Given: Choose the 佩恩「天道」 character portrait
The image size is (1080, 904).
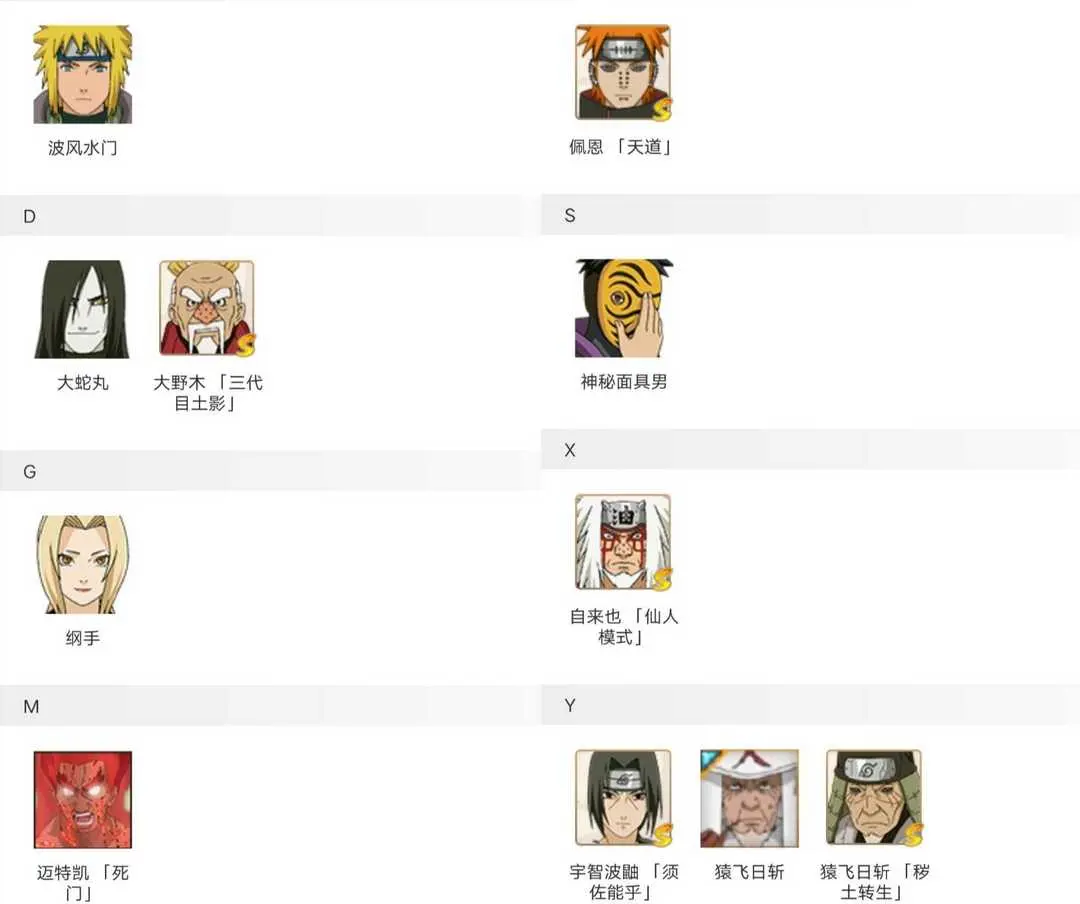Looking at the screenshot, I should pyautogui.click(x=623, y=73).
